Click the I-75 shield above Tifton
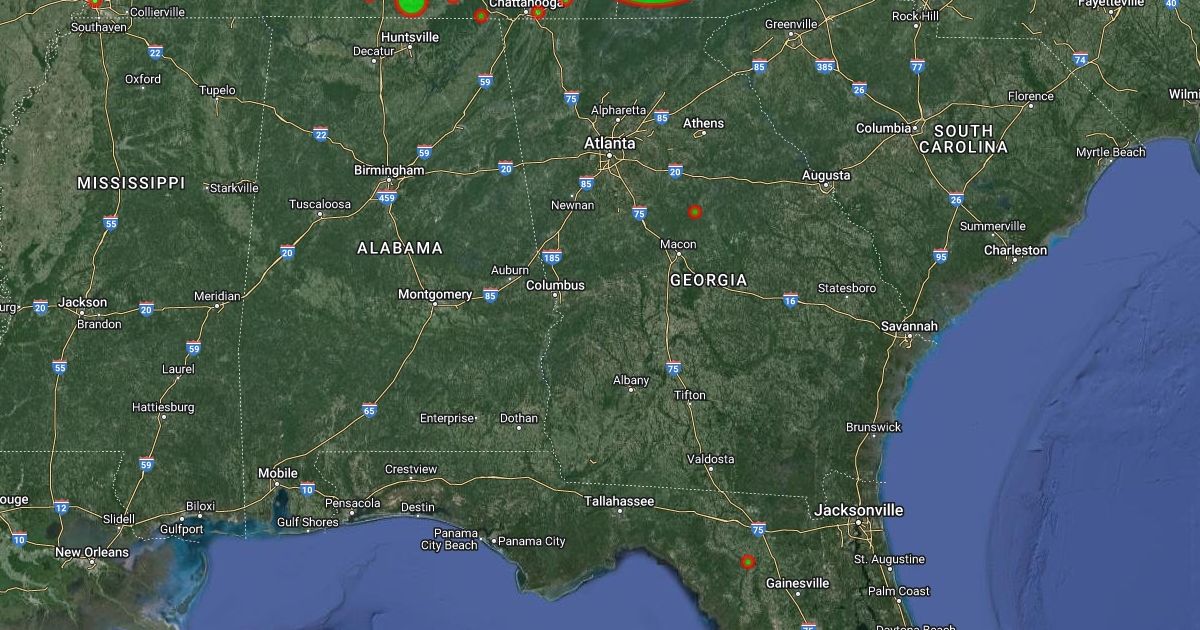The width and height of the screenshot is (1200, 630). pos(673,367)
